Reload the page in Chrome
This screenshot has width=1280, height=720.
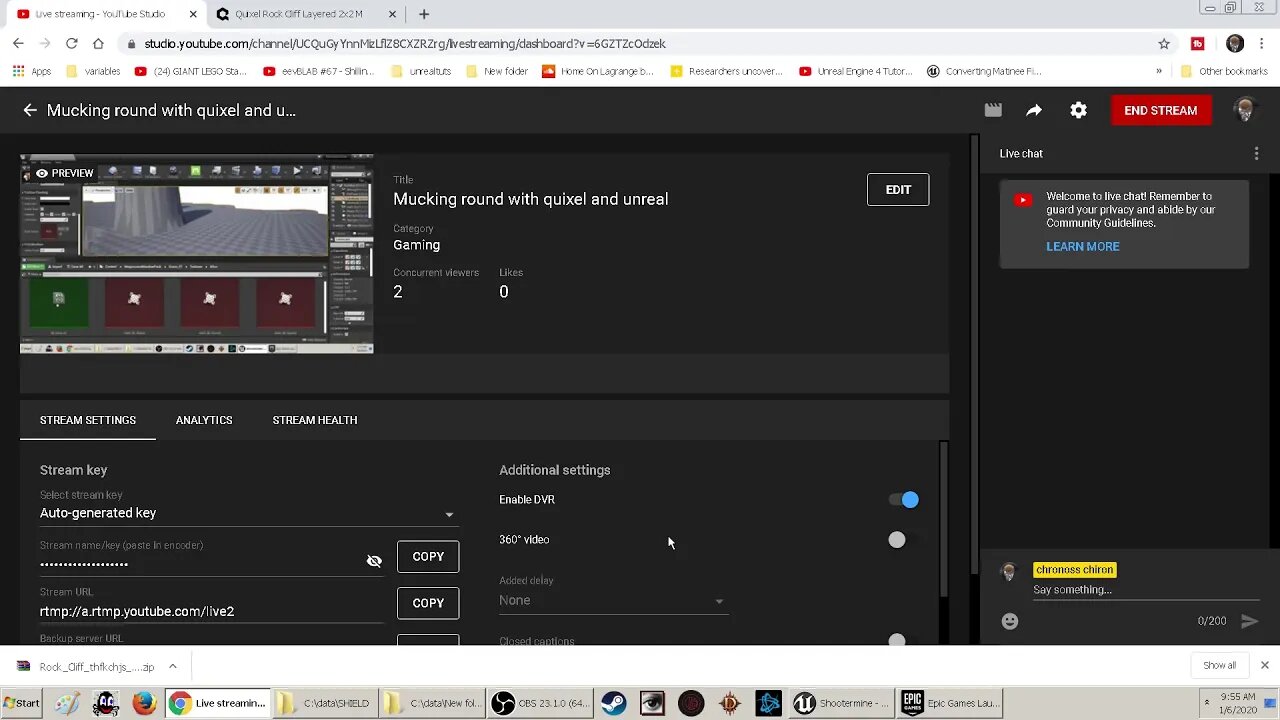(x=71, y=43)
